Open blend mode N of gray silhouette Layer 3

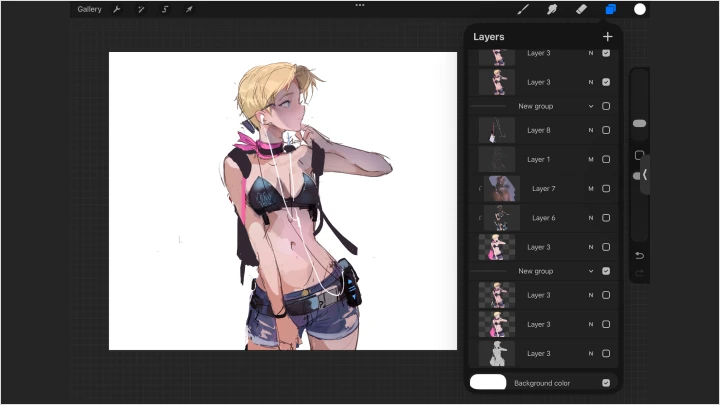(591, 353)
